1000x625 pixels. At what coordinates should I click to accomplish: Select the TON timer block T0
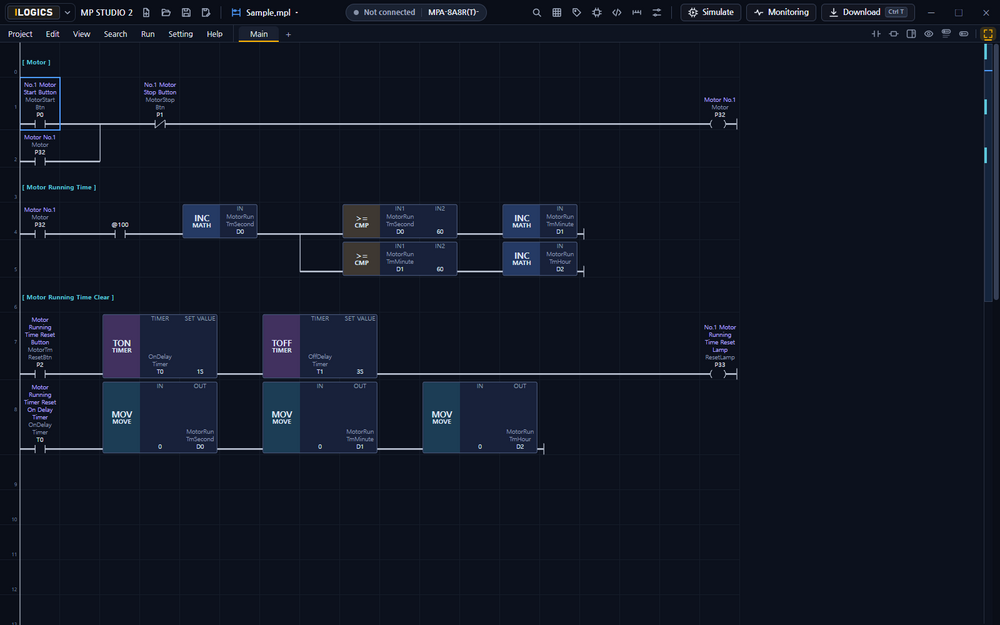159,346
